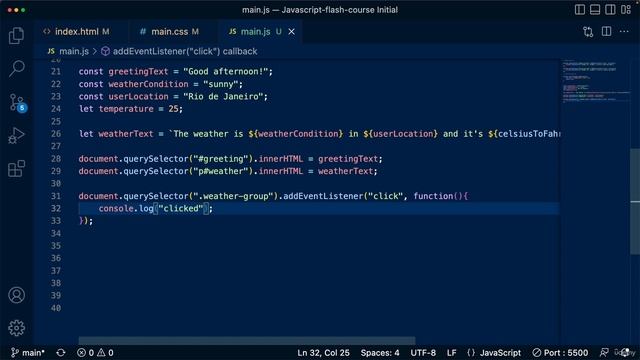Open the Extensions view

coord(16,168)
